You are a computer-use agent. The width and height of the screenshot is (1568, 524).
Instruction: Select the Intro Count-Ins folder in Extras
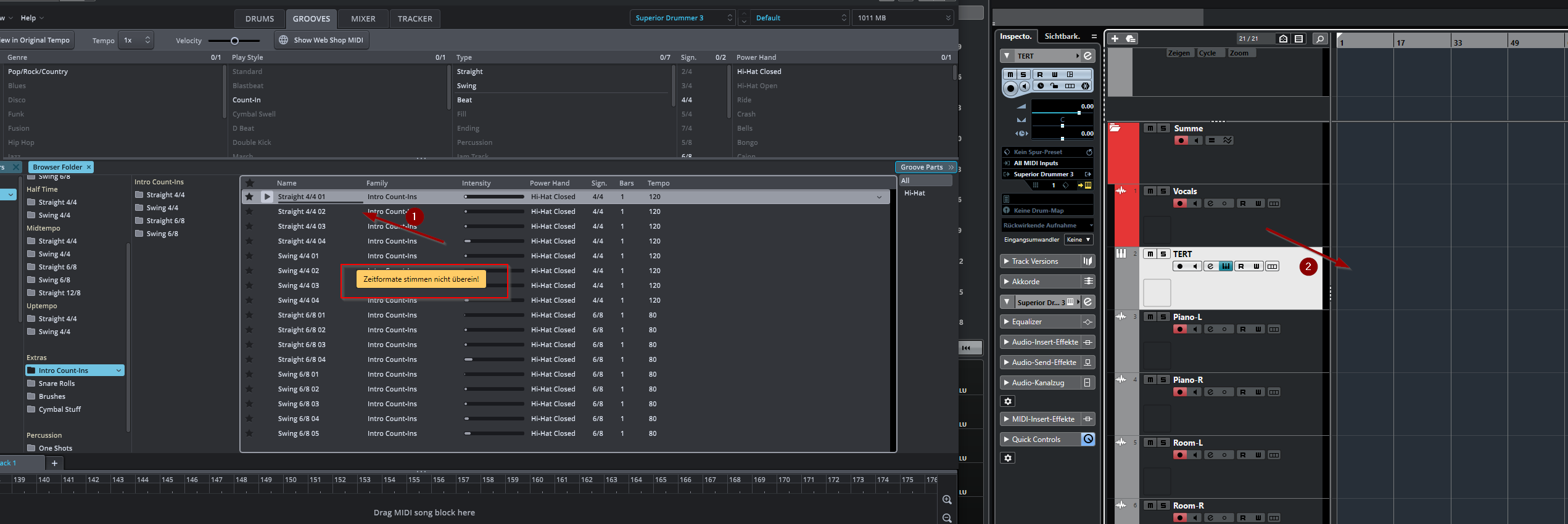click(x=75, y=370)
